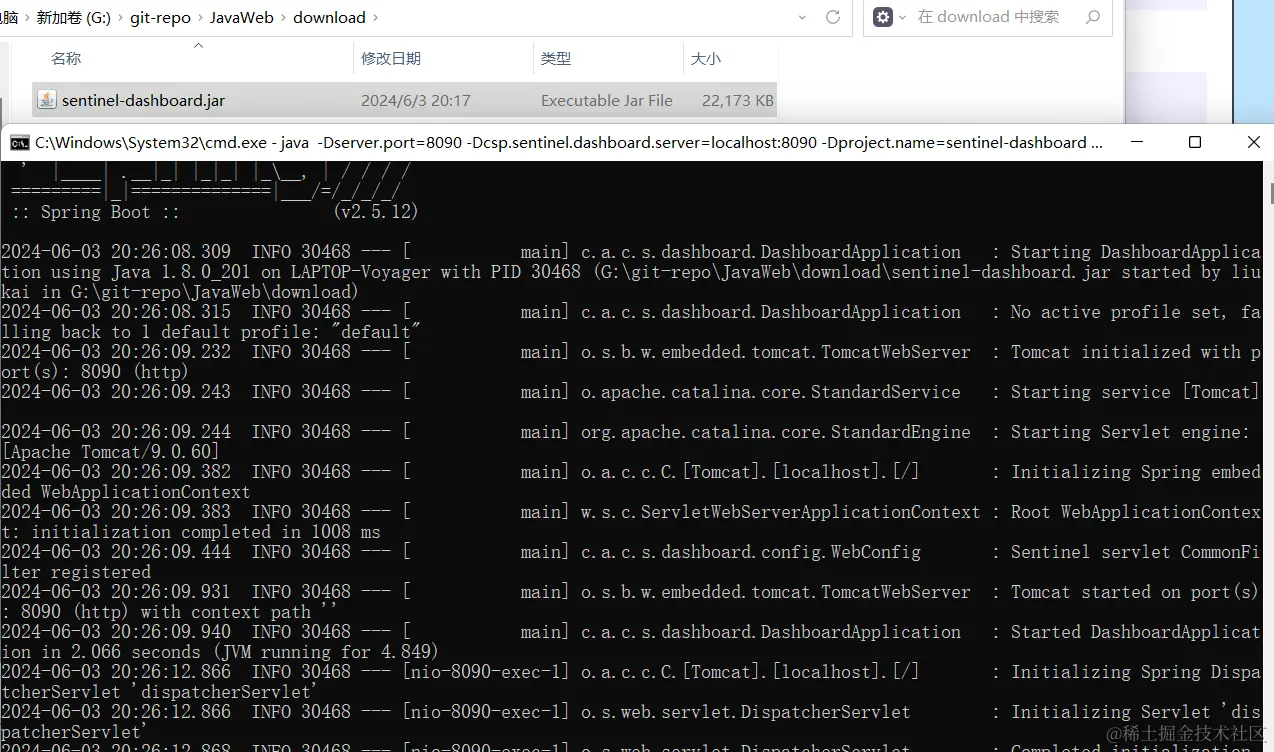Screen dimensions: 1274x752
Task: Navigate to JavaWeb in the breadcrumb
Action: pos(242,18)
